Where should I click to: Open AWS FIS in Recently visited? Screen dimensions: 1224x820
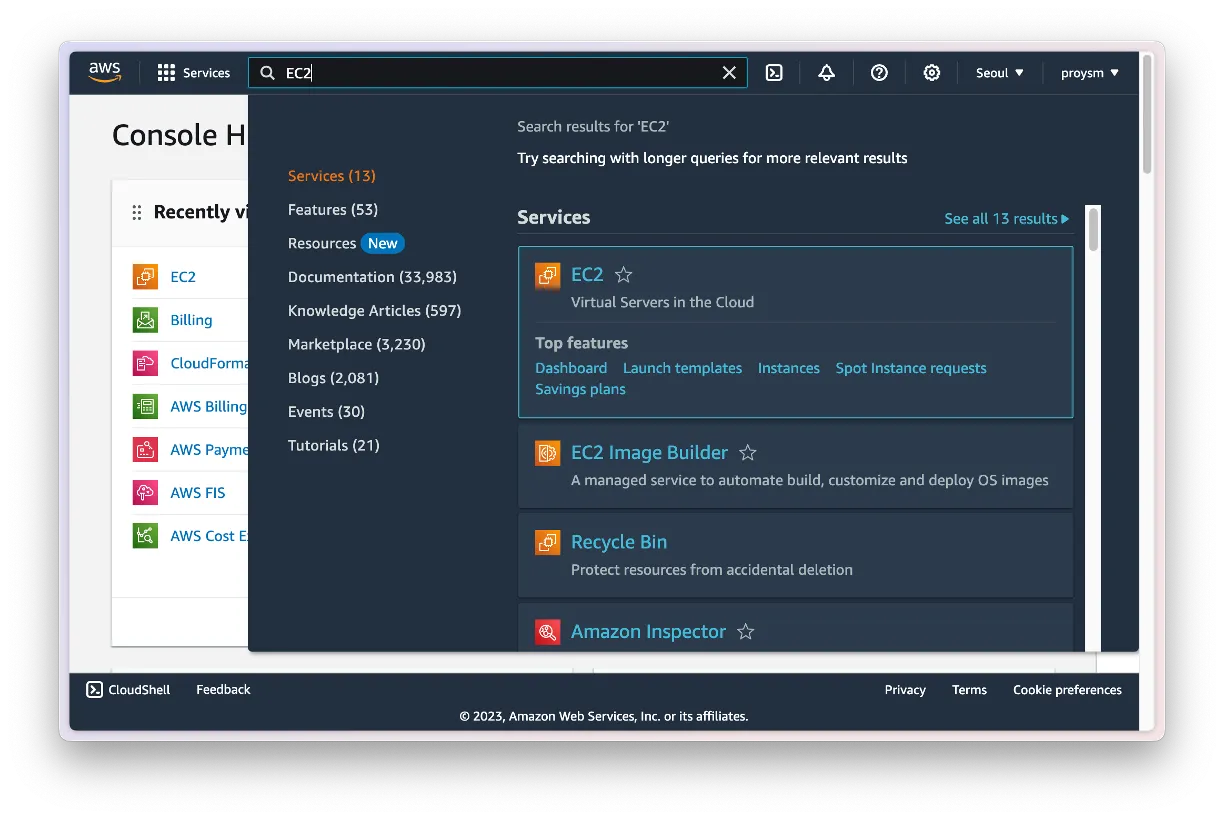click(198, 493)
